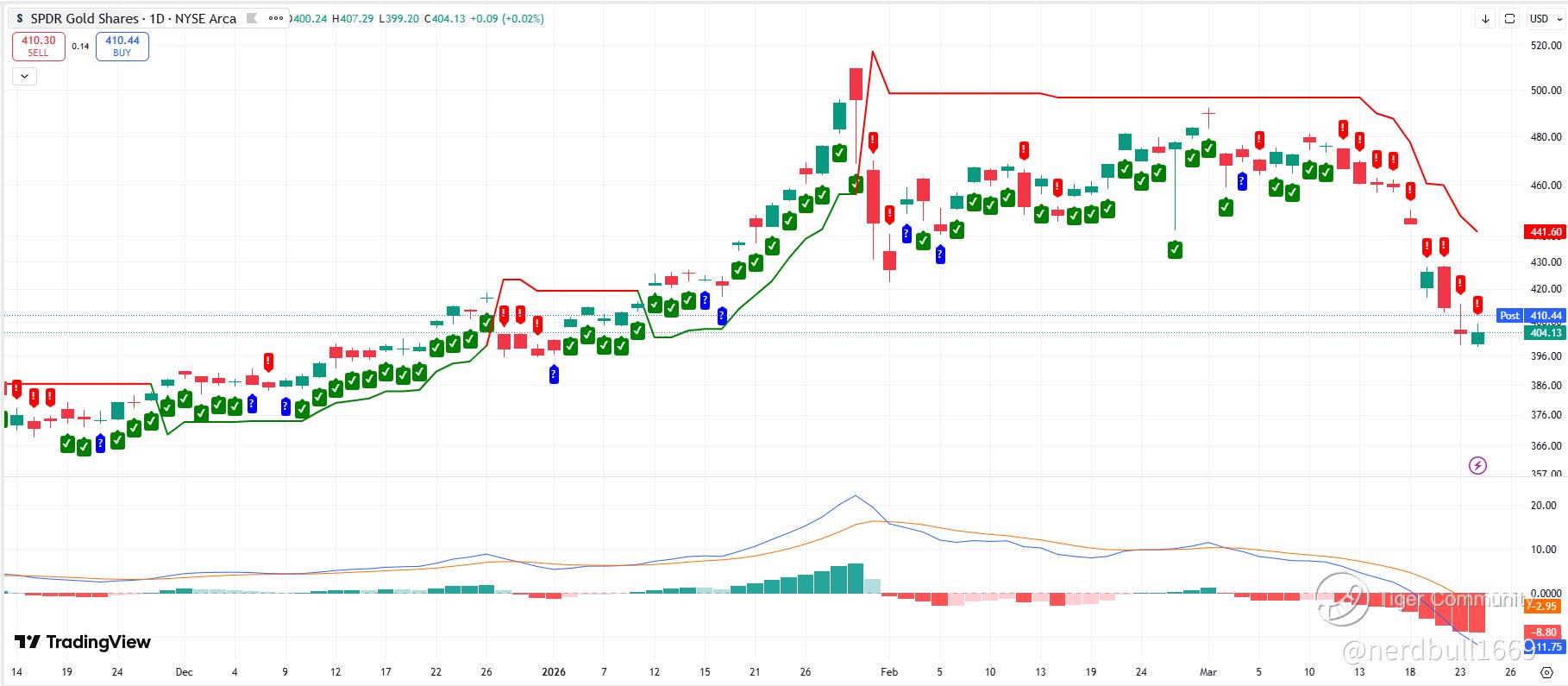Click the blue Post 410.44 price label

pos(1531,316)
